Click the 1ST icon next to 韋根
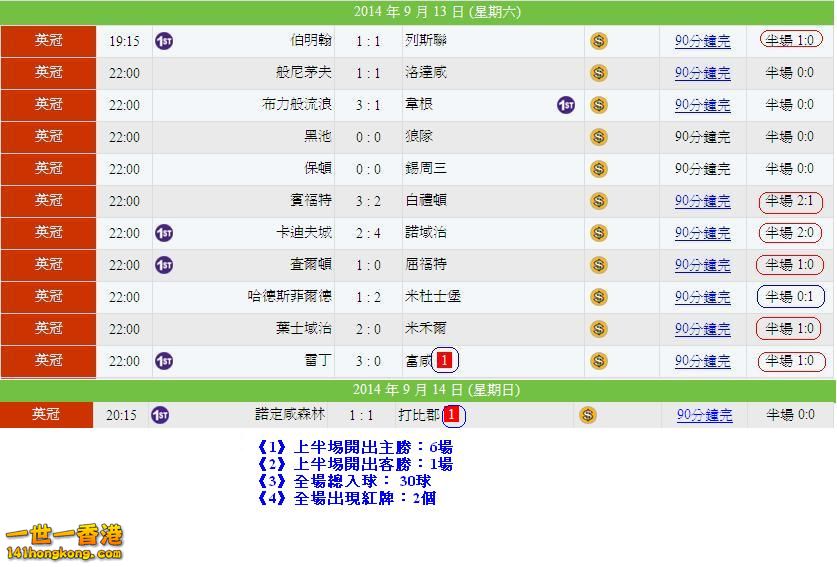The width and height of the screenshot is (837, 567). click(x=566, y=105)
